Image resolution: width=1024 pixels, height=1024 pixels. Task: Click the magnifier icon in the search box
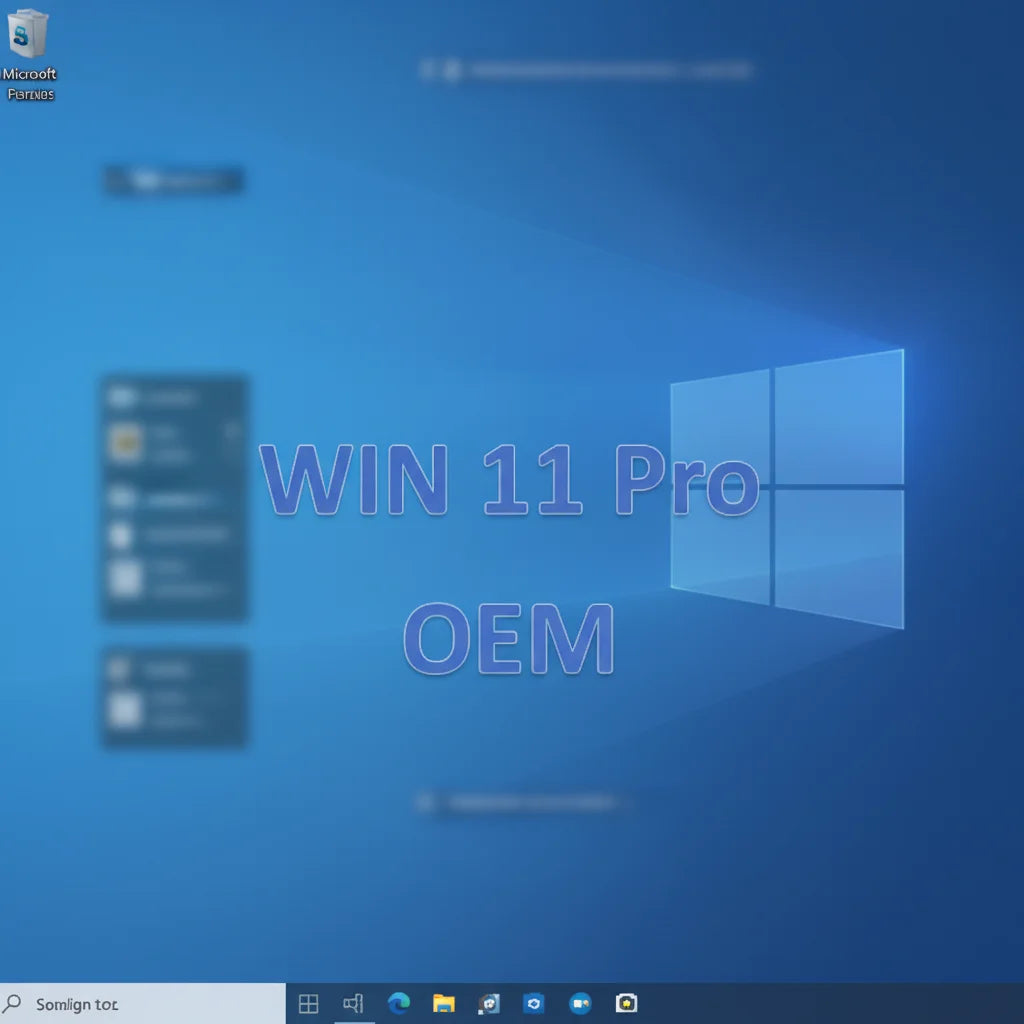[x=12, y=1002]
